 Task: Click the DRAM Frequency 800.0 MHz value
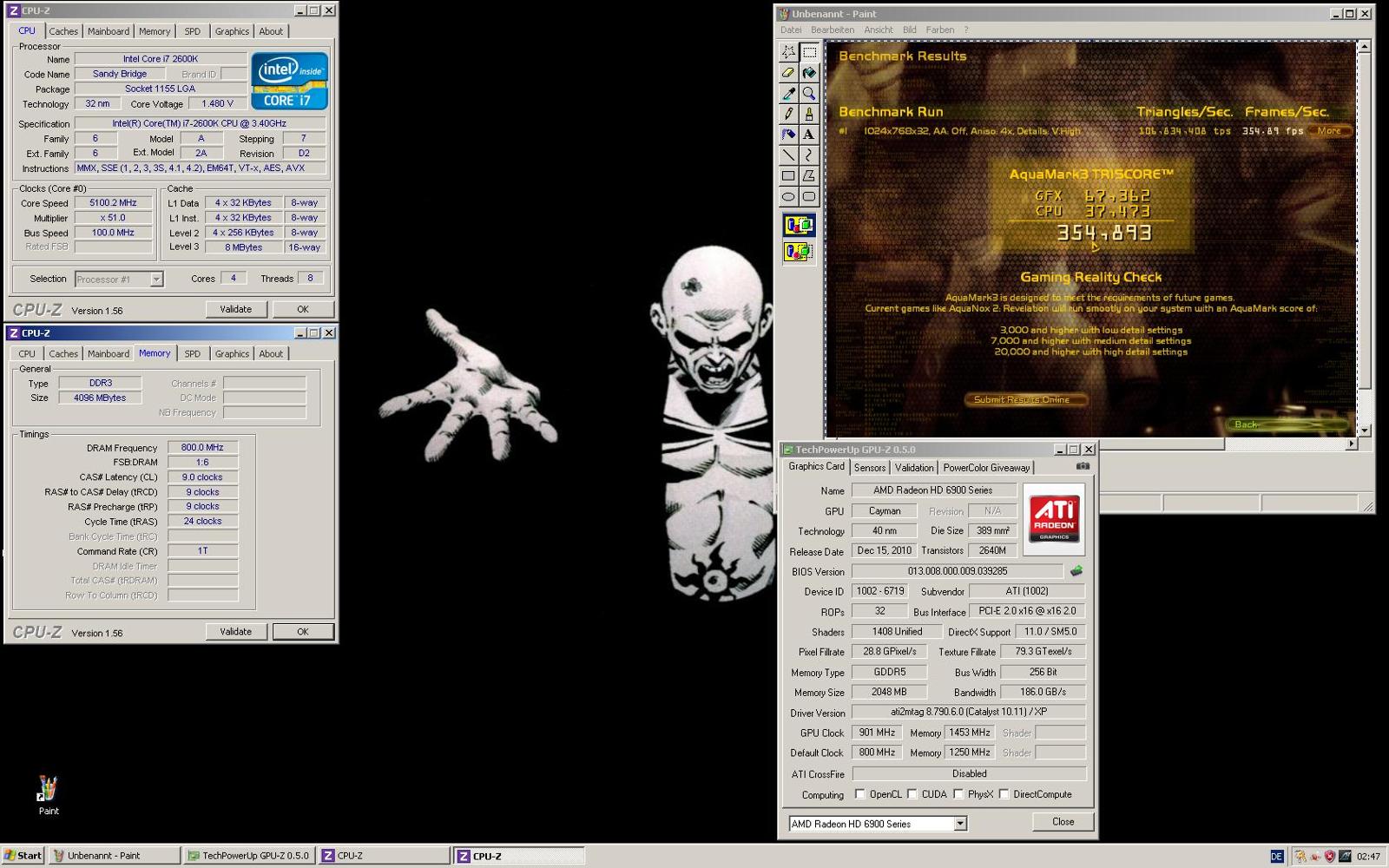[202, 448]
